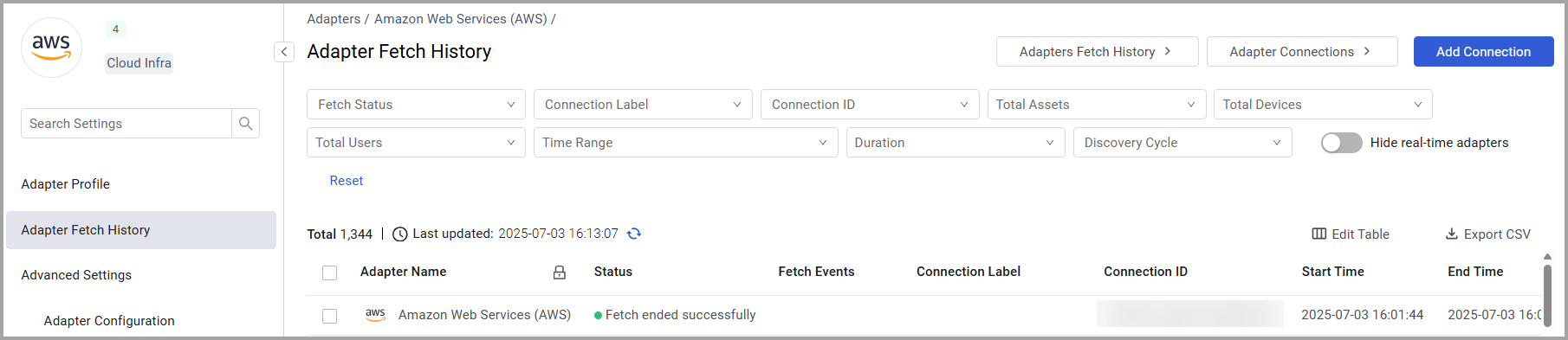Click the AWS icon in first row

pos(375,315)
